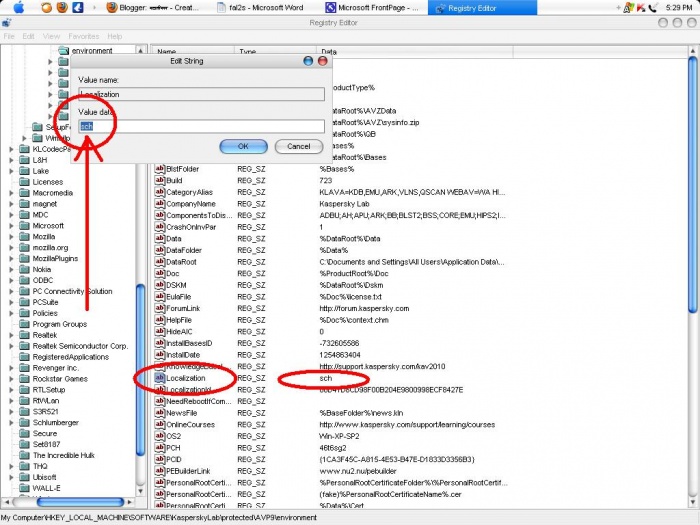
Task: Expand the Microsoft tree node
Action: (x=12, y=225)
